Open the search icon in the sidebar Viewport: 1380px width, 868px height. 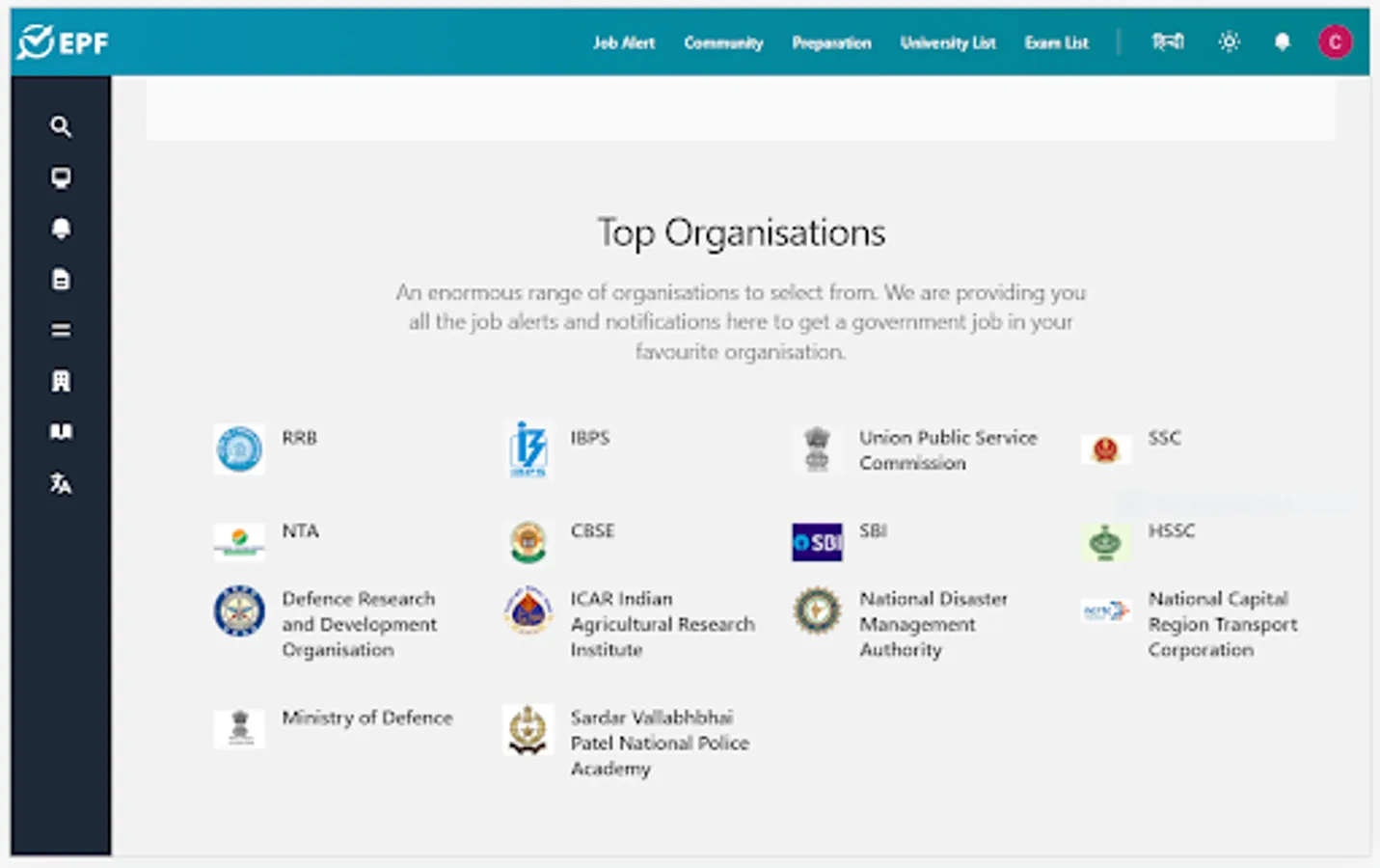61,126
